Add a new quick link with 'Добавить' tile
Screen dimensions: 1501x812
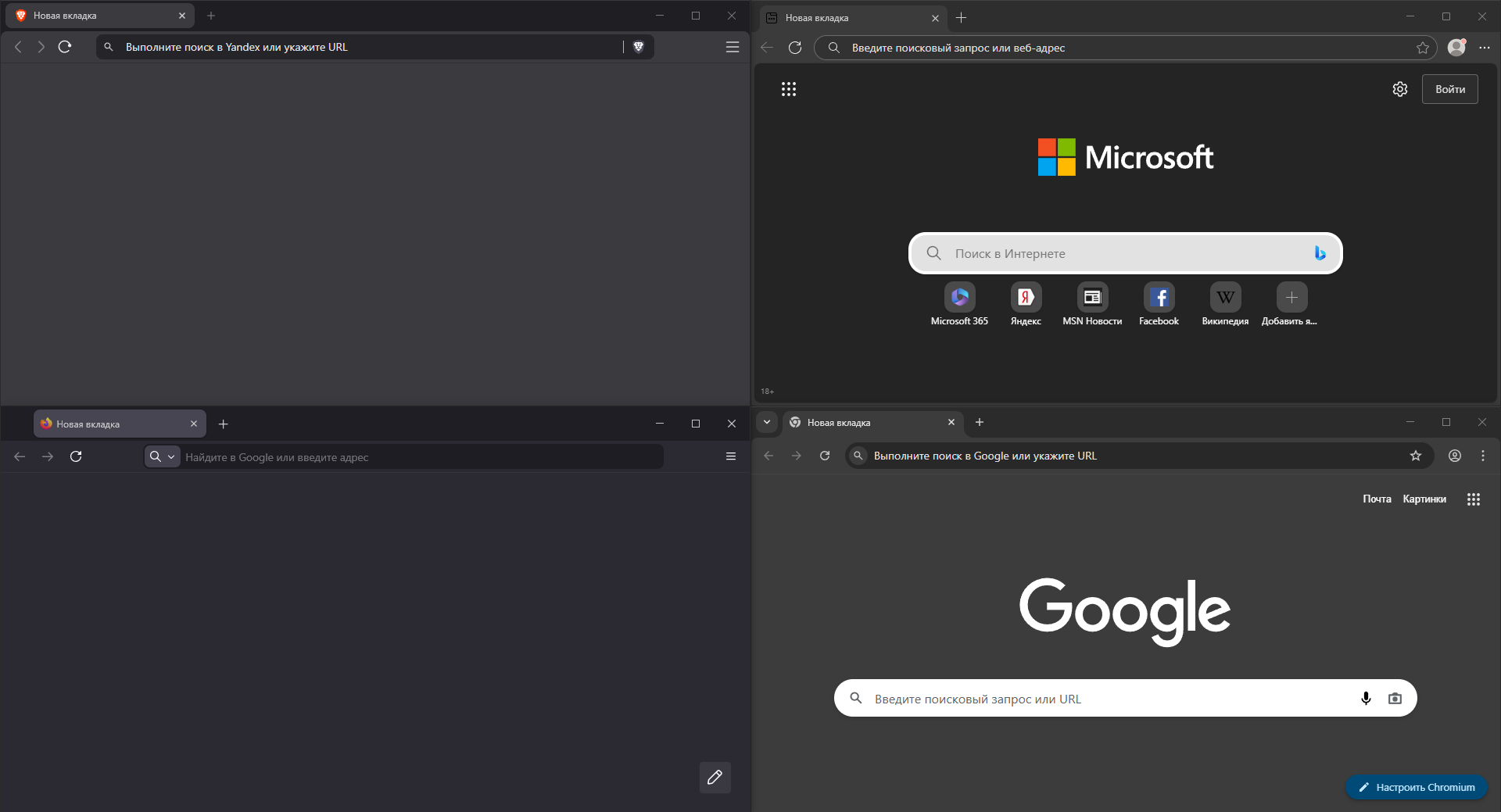1291,305
